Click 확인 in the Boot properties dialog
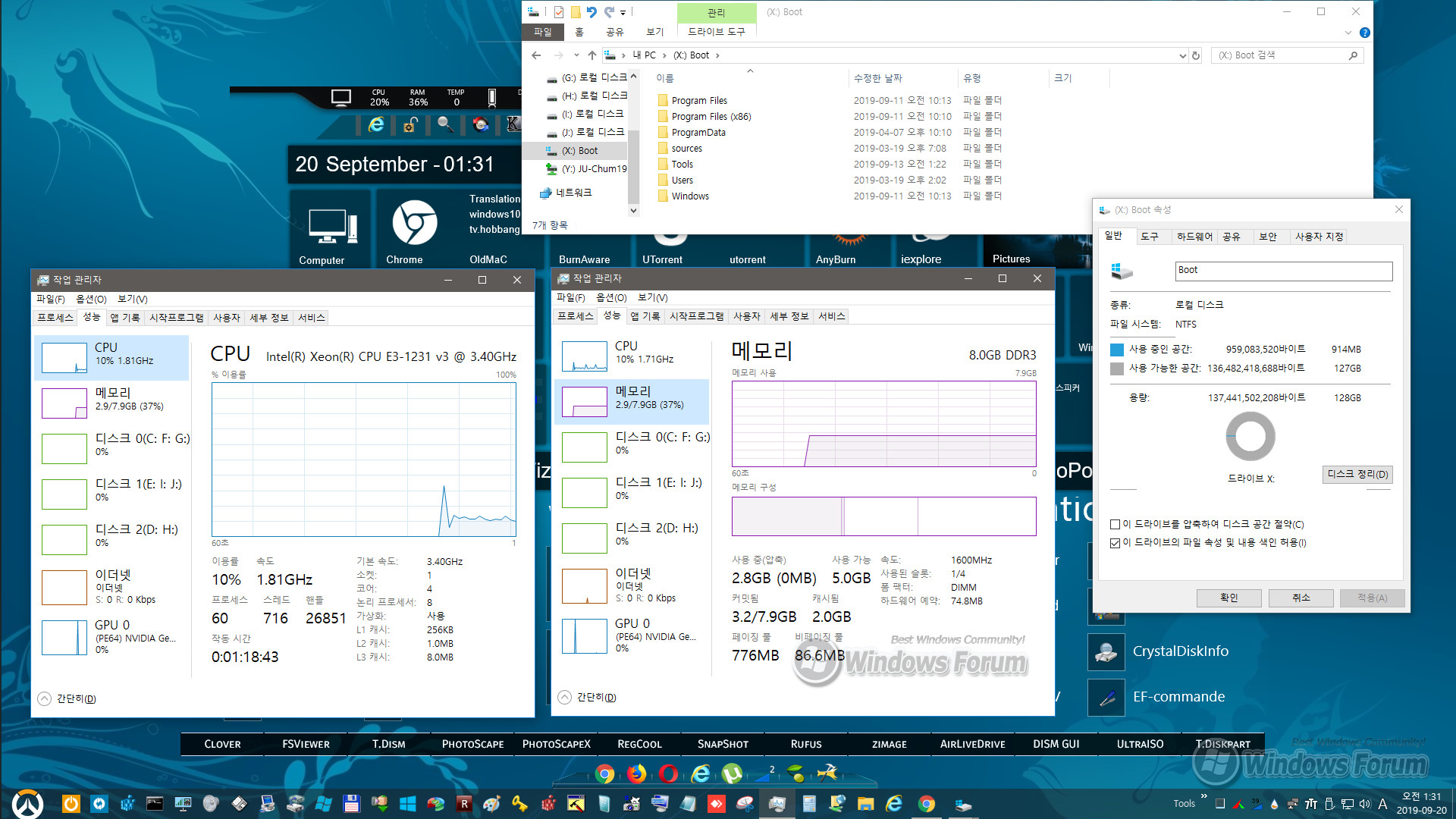Screen dimensions: 1456x819 [x=1228, y=598]
